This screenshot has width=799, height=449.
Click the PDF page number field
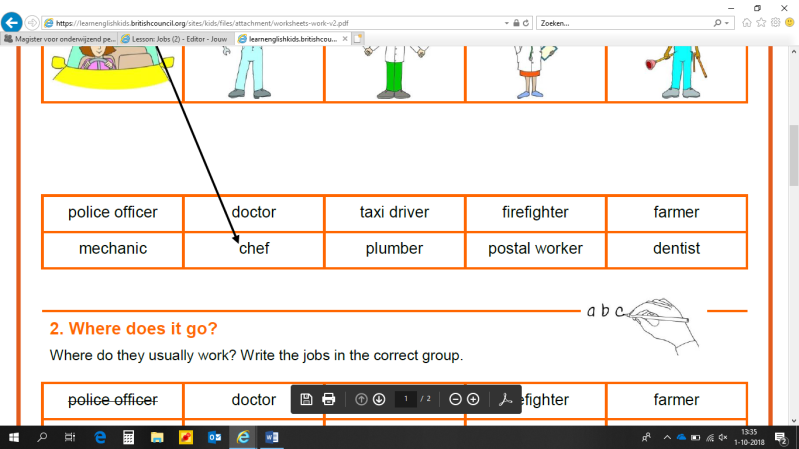406,399
